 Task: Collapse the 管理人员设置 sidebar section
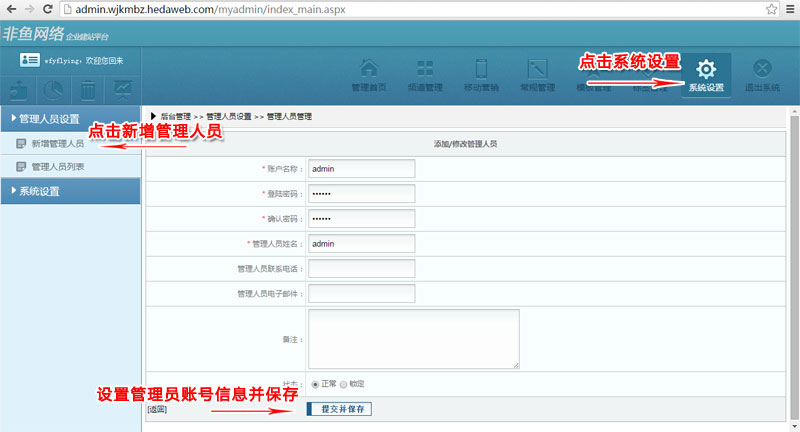click(x=70, y=119)
